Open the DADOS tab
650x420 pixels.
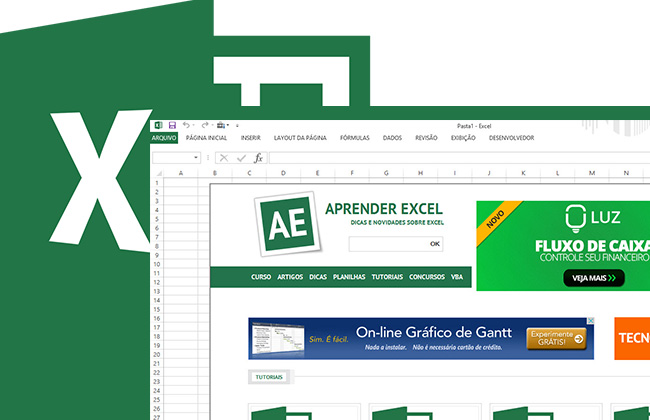(x=392, y=138)
